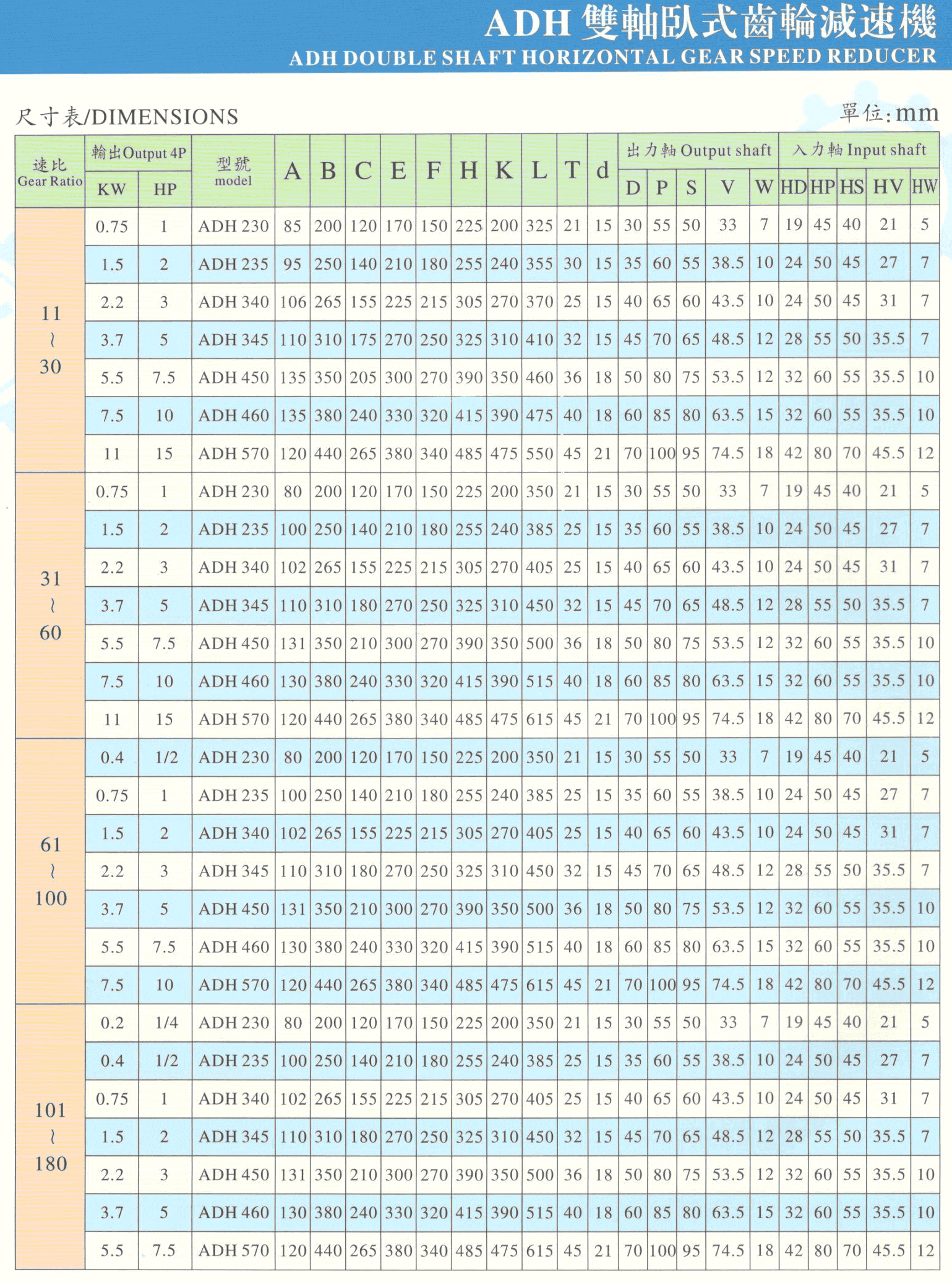Viewport: 952px width, 1282px height.
Task: Select the V column header under Output shaft
Action: tap(728, 187)
